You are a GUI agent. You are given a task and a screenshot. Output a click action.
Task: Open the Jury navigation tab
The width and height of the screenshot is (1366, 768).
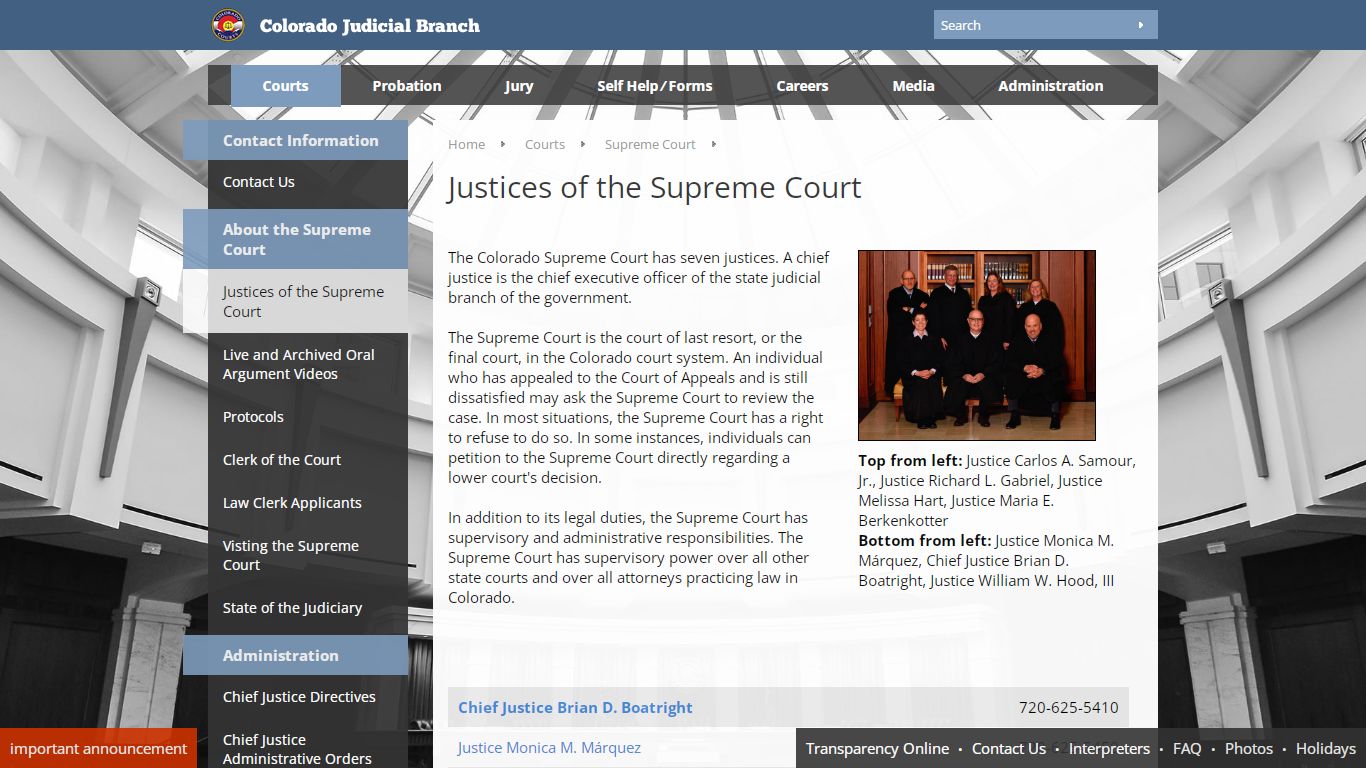pos(519,86)
